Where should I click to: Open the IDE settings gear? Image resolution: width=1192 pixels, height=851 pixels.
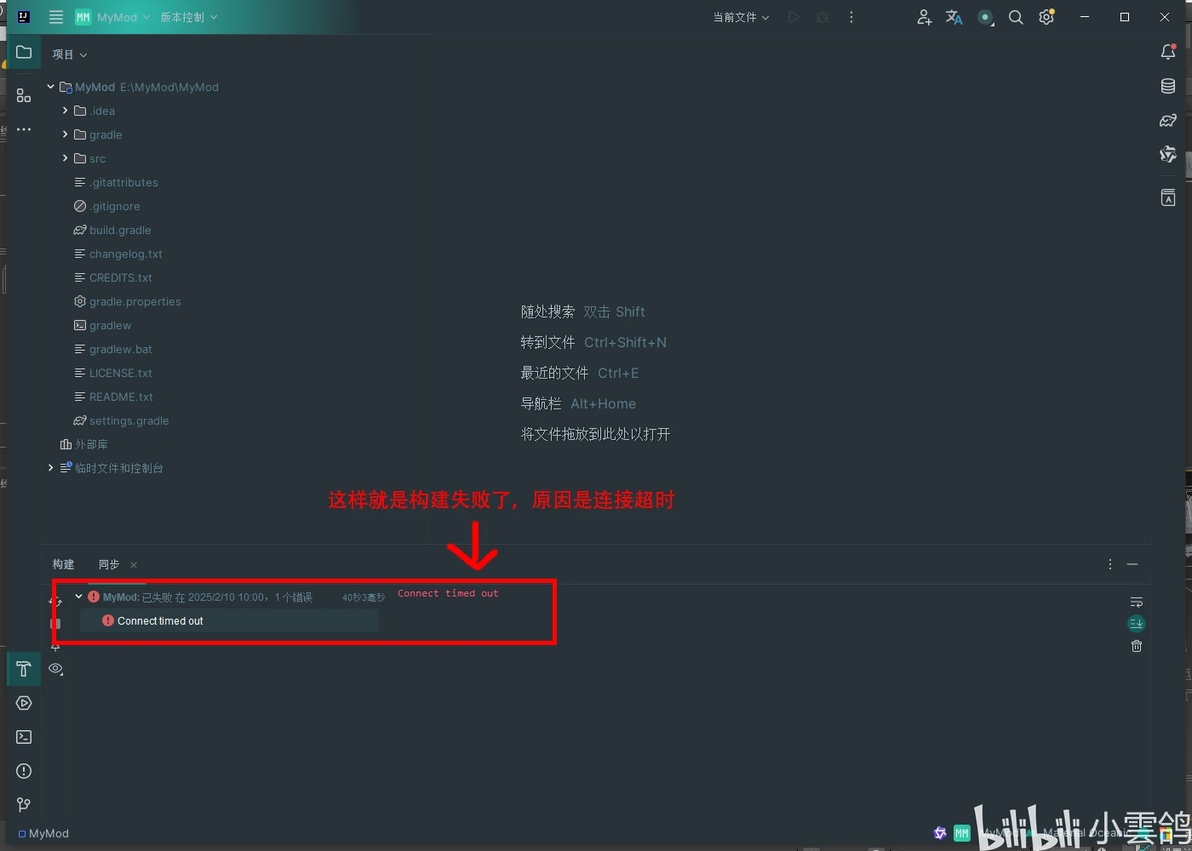point(1047,17)
